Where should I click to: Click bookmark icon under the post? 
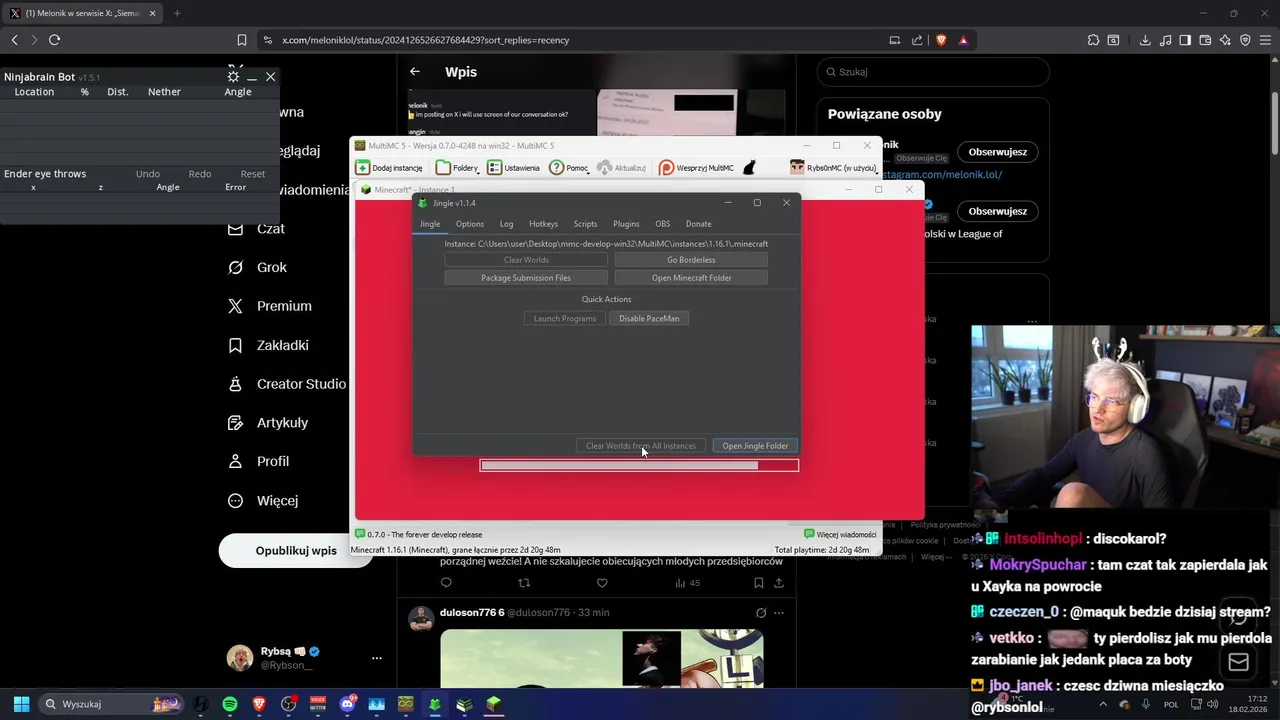[x=758, y=583]
